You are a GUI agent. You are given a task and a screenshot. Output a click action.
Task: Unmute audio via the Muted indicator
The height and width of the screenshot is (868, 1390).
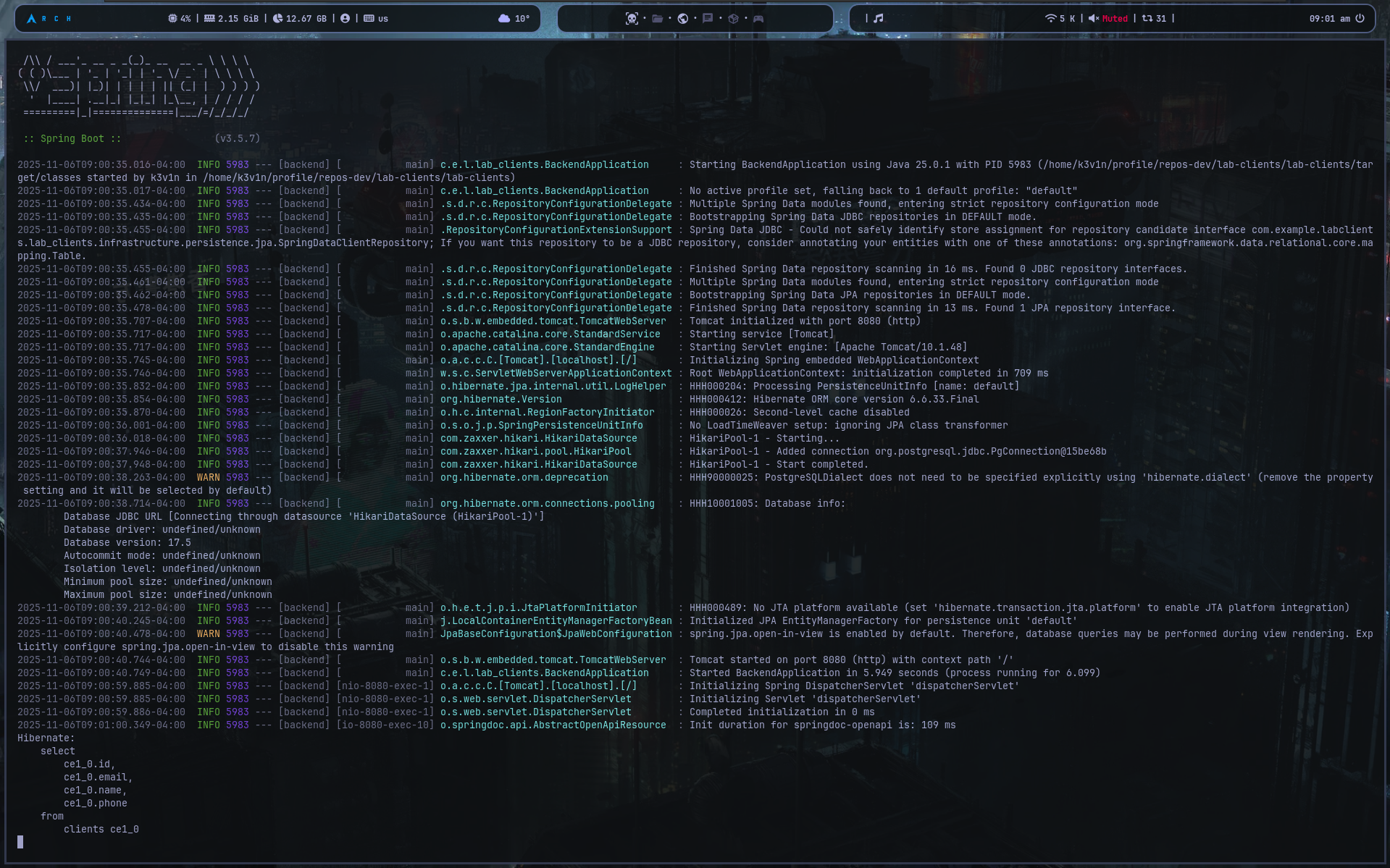tap(1108, 19)
